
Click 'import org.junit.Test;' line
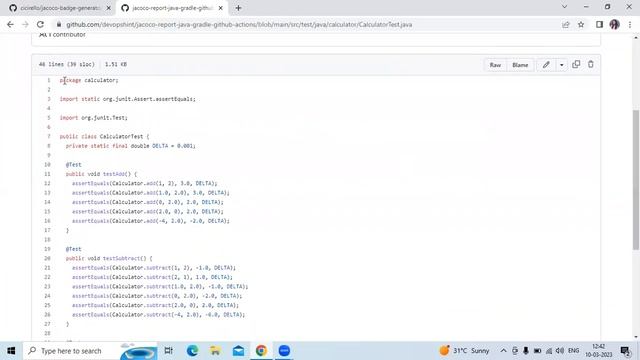[93, 118]
